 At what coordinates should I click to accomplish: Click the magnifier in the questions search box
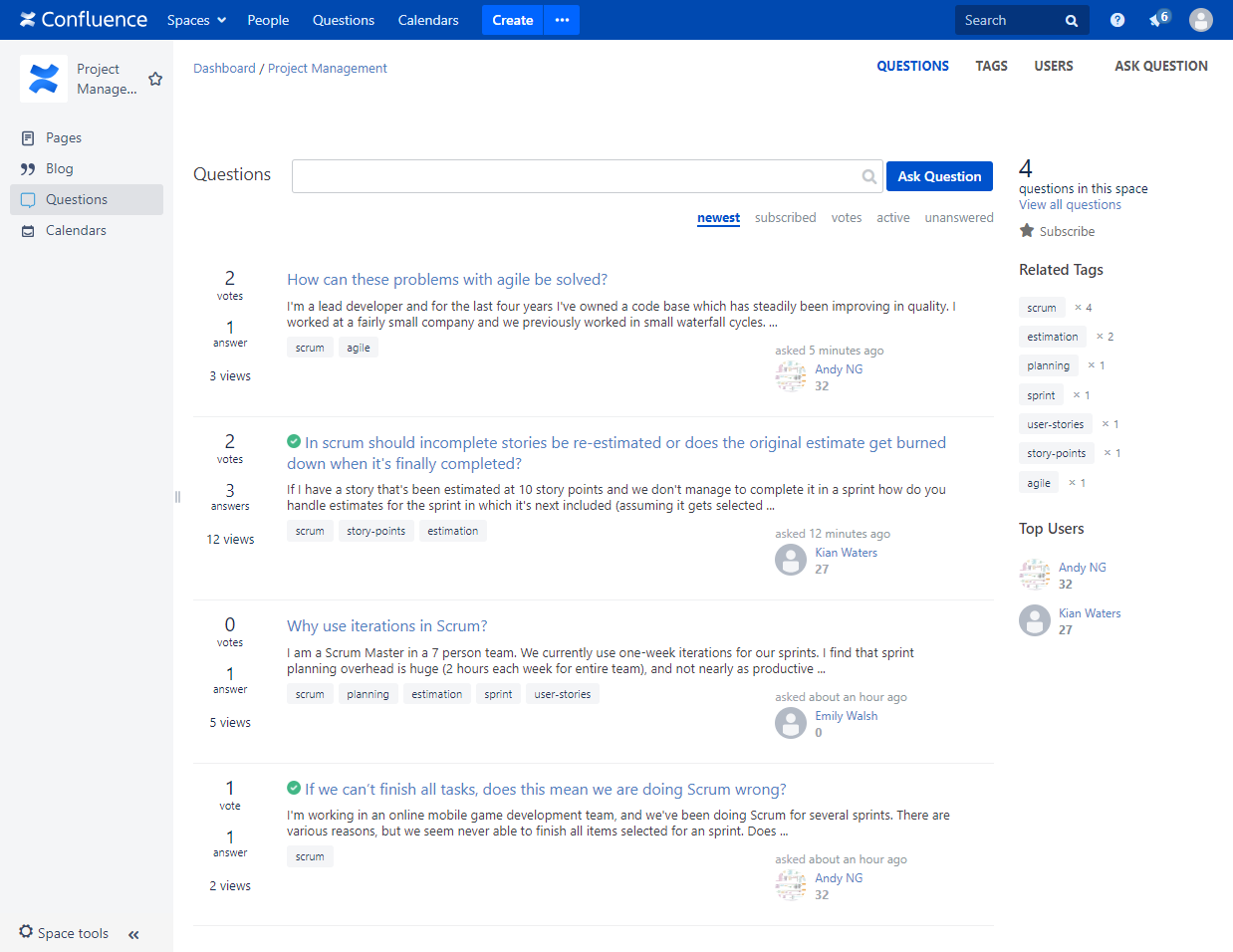pos(867,176)
